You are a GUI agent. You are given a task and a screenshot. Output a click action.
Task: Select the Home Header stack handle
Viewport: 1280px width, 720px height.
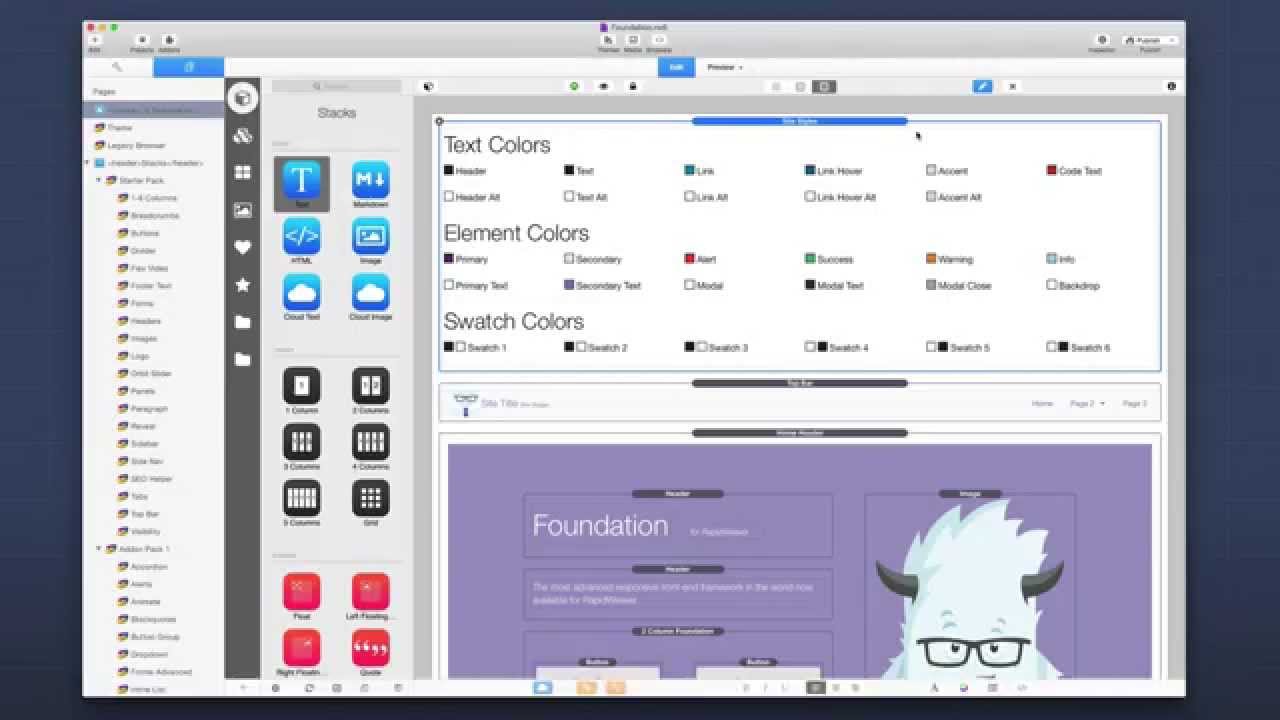click(799, 433)
